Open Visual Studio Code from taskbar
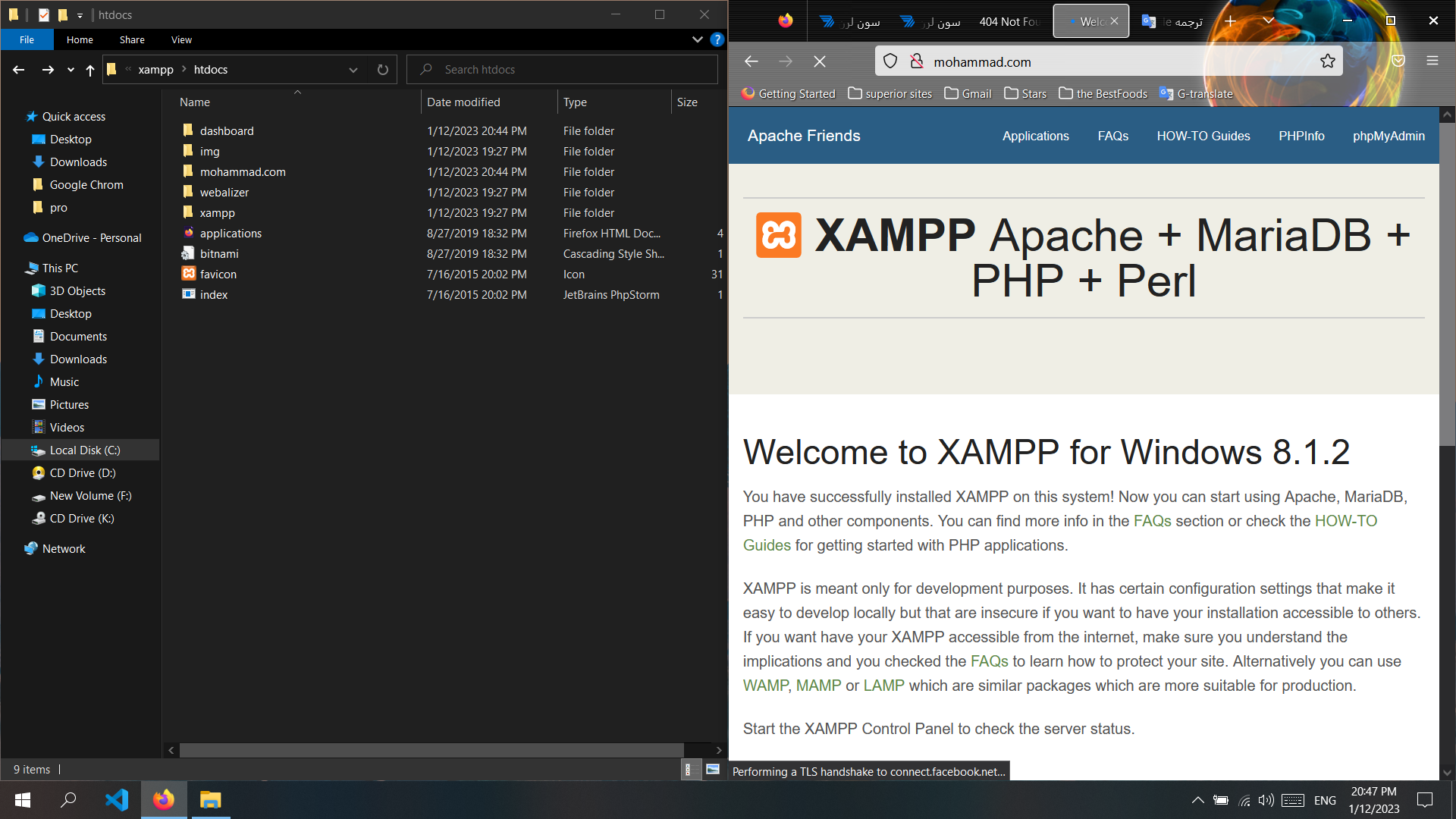This screenshot has height=819, width=1456. point(117,800)
